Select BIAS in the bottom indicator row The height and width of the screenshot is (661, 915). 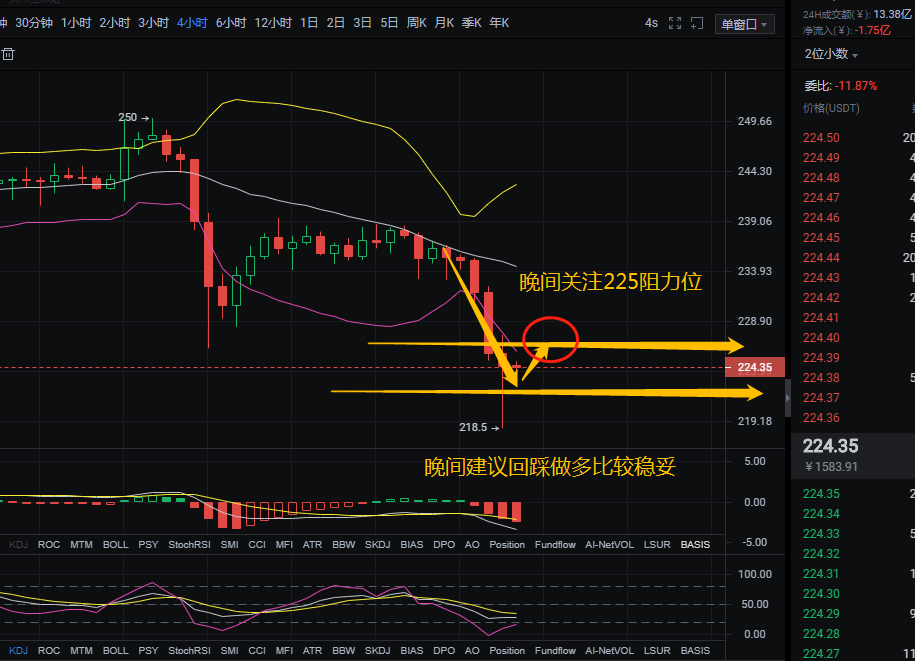pos(411,650)
